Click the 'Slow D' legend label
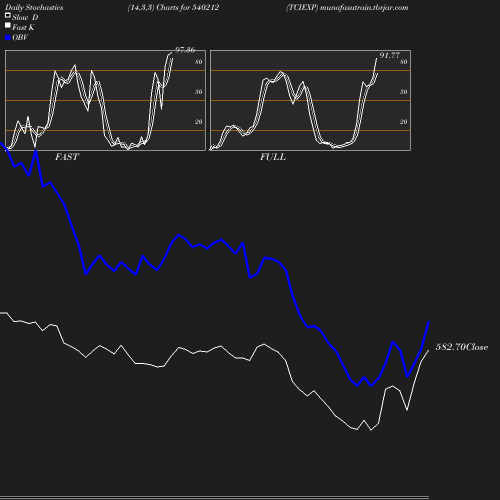 25,17
